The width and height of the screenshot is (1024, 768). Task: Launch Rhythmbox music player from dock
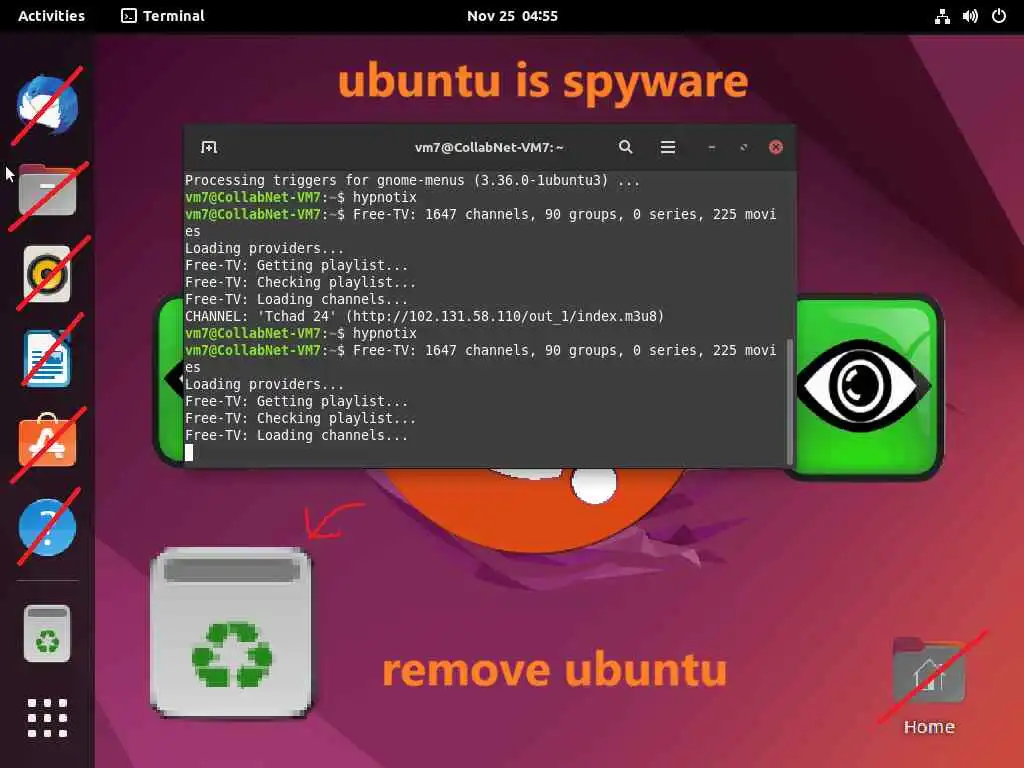pyautogui.click(x=47, y=274)
